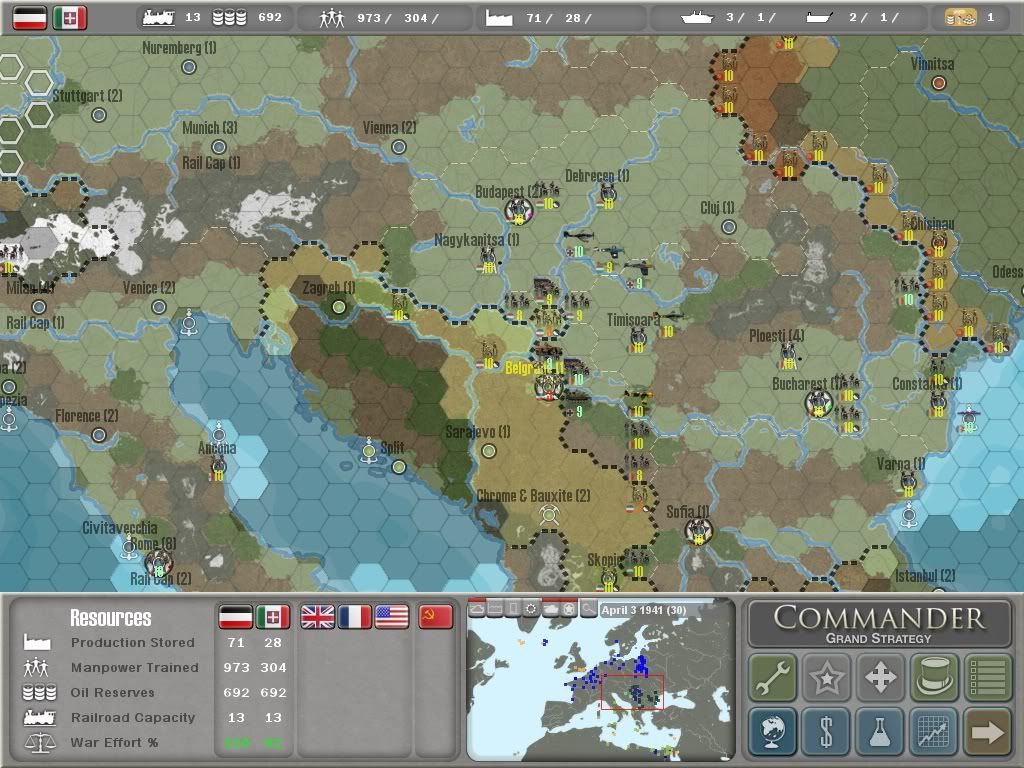Select the unit stationed in Budapest
The width and height of the screenshot is (1024, 768).
click(519, 210)
